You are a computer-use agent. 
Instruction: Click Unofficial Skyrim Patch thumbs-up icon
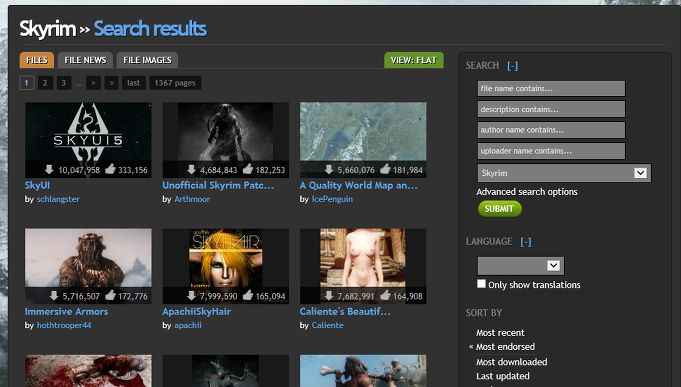coord(248,169)
